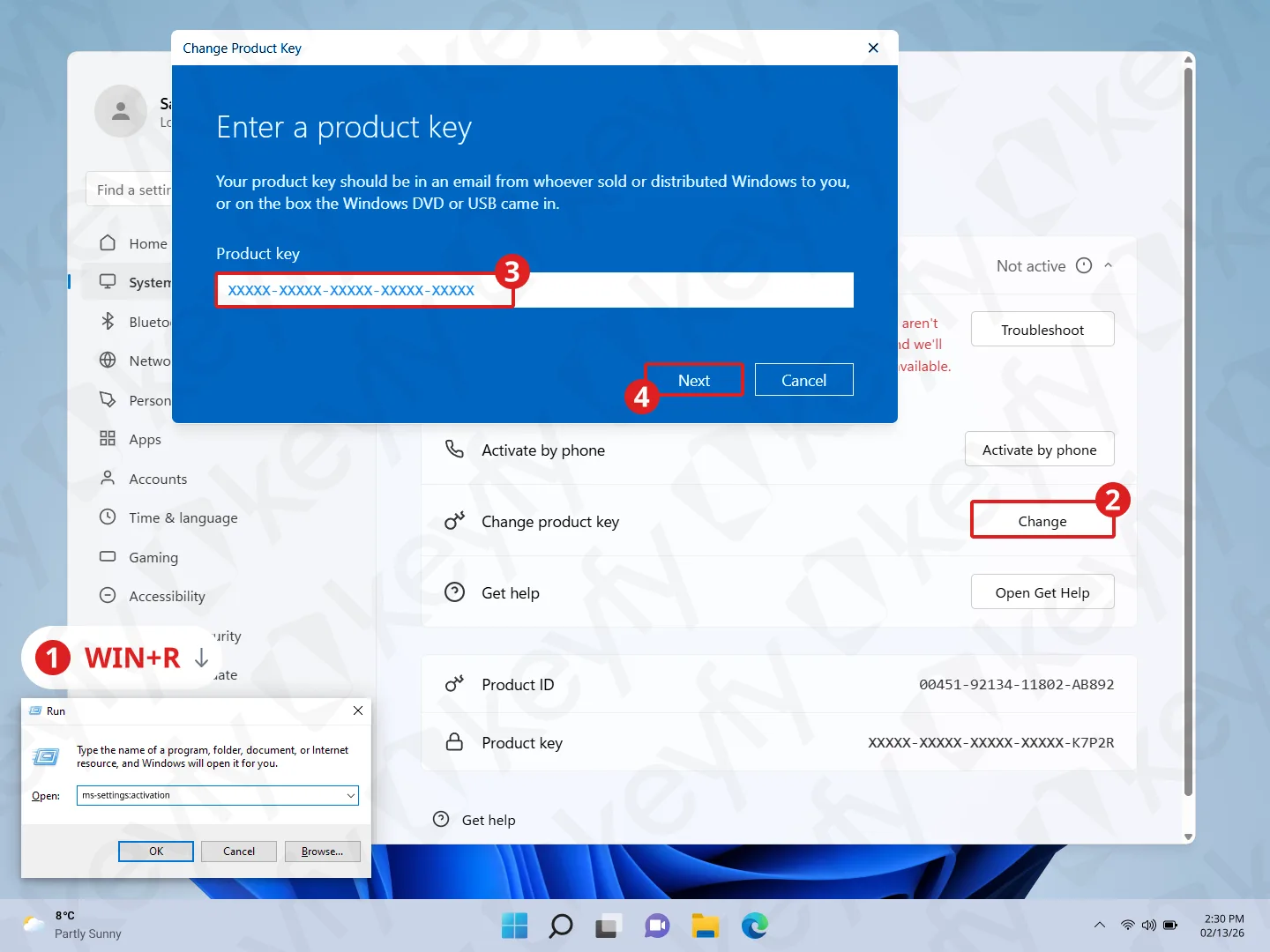This screenshot has height=952, width=1270.
Task: Open Apps in Settings sidebar
Action: pos(131,439)
